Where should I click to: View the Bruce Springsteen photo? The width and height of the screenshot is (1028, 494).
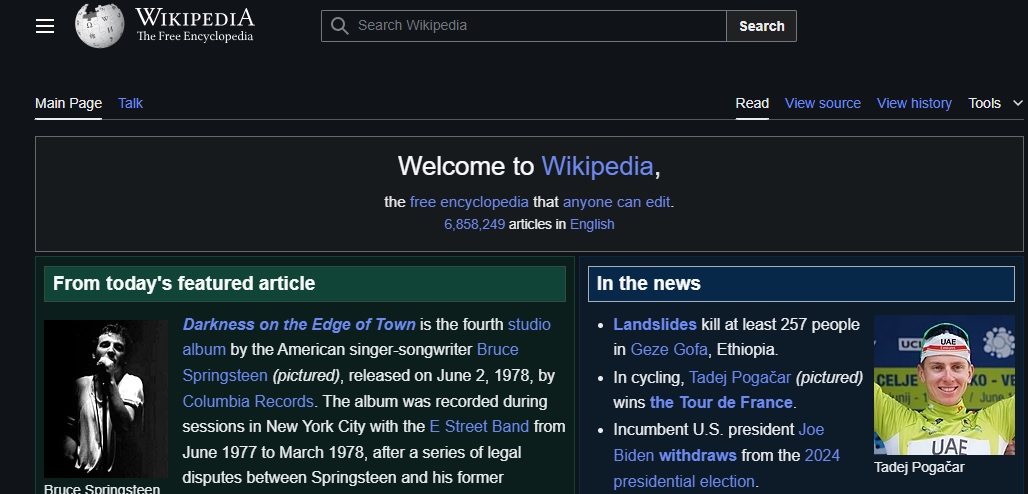[x=106, y=399]
